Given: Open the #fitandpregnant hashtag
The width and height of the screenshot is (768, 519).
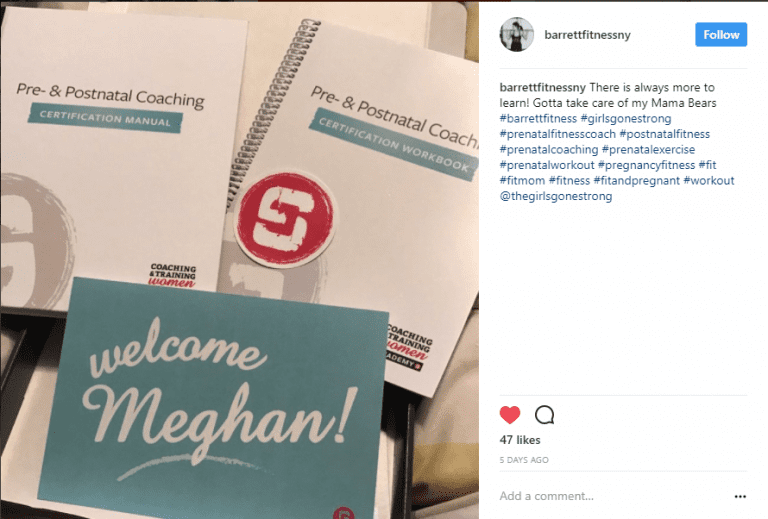Looking at the screenshot, I should [x=637, y=181].
